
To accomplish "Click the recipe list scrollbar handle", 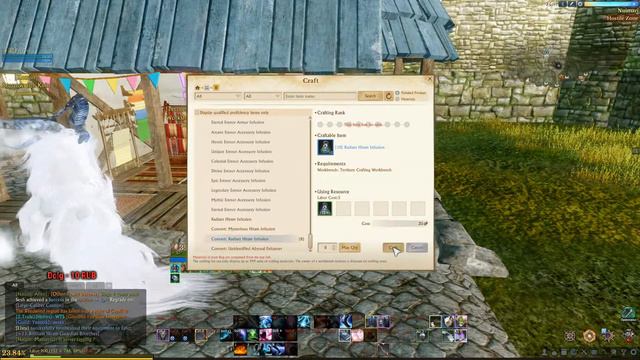I will (310, 241).
